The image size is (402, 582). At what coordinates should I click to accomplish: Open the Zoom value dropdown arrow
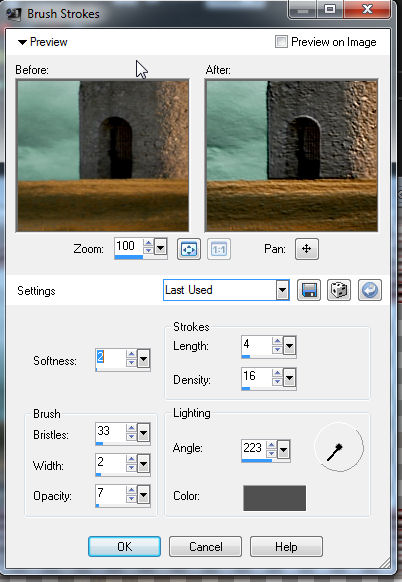tap(160, 247)
